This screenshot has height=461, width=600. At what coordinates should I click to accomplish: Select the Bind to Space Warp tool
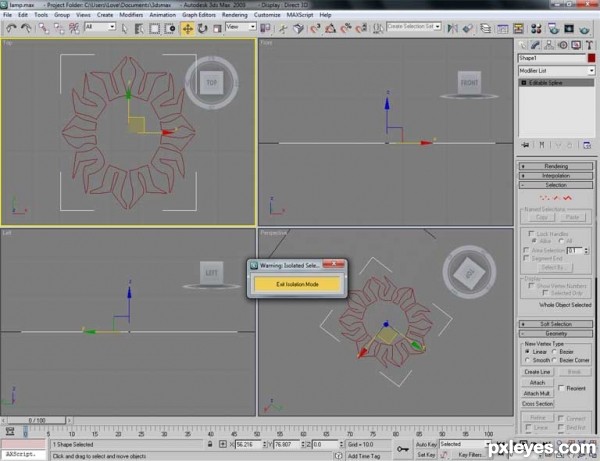coord(74,28)
